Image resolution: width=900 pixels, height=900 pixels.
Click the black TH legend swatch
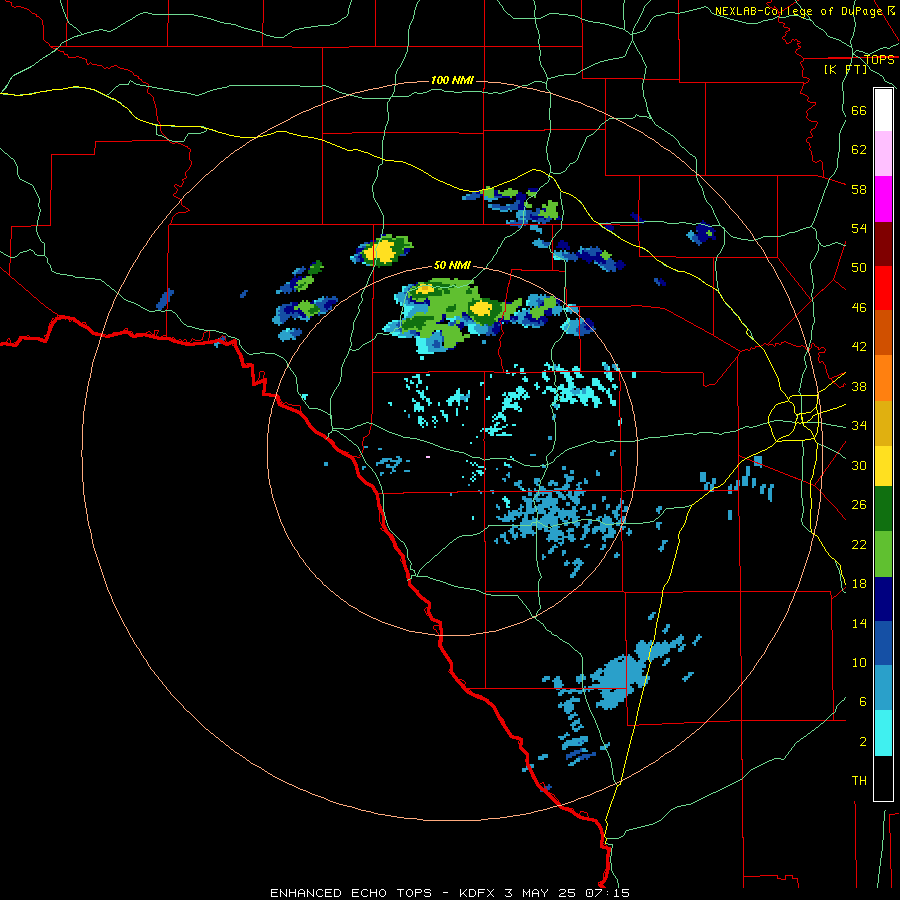point(883,778)
